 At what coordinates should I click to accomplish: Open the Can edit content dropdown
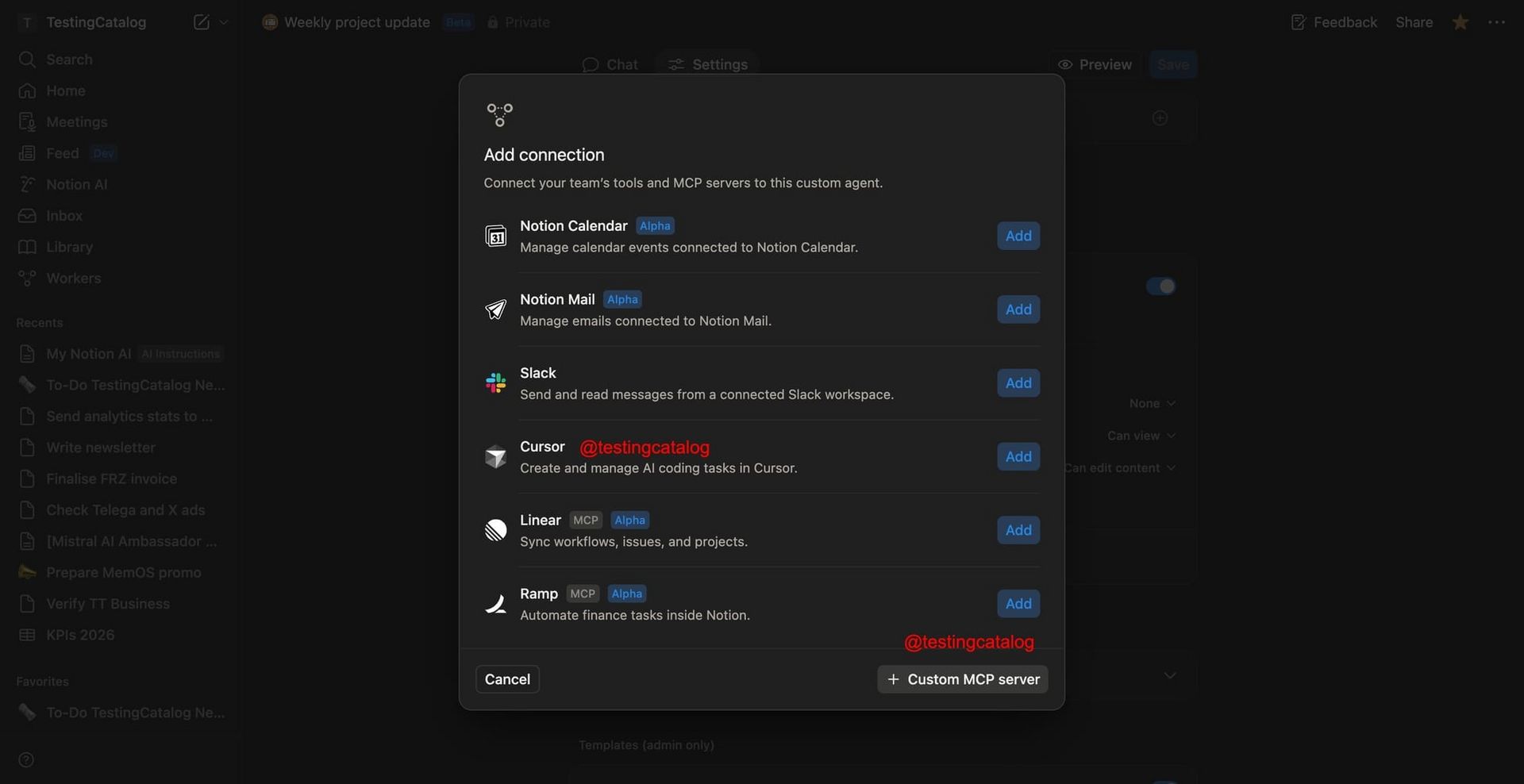point(1120,468)
